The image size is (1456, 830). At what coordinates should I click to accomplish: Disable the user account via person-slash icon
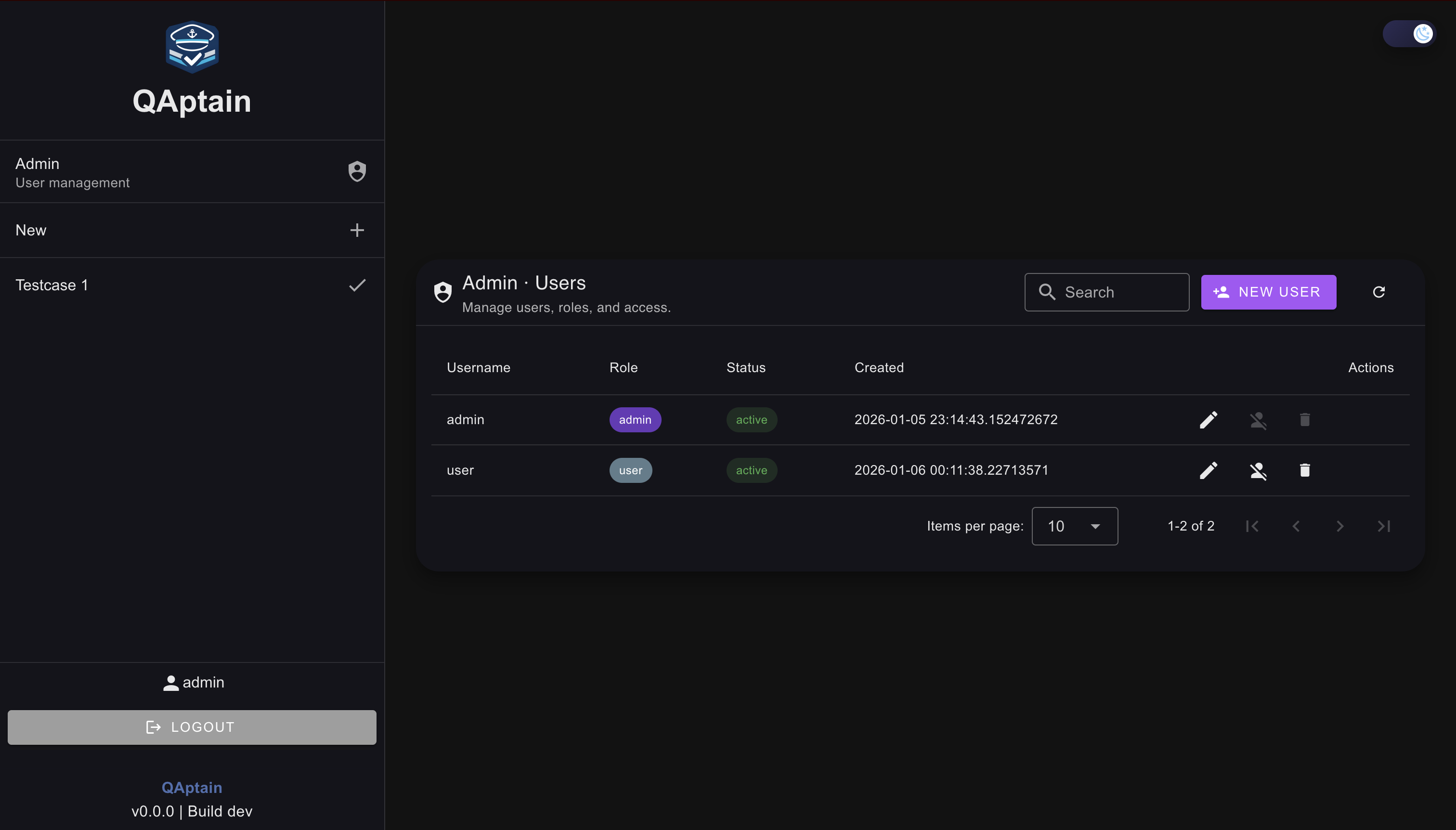[1258, 470]
